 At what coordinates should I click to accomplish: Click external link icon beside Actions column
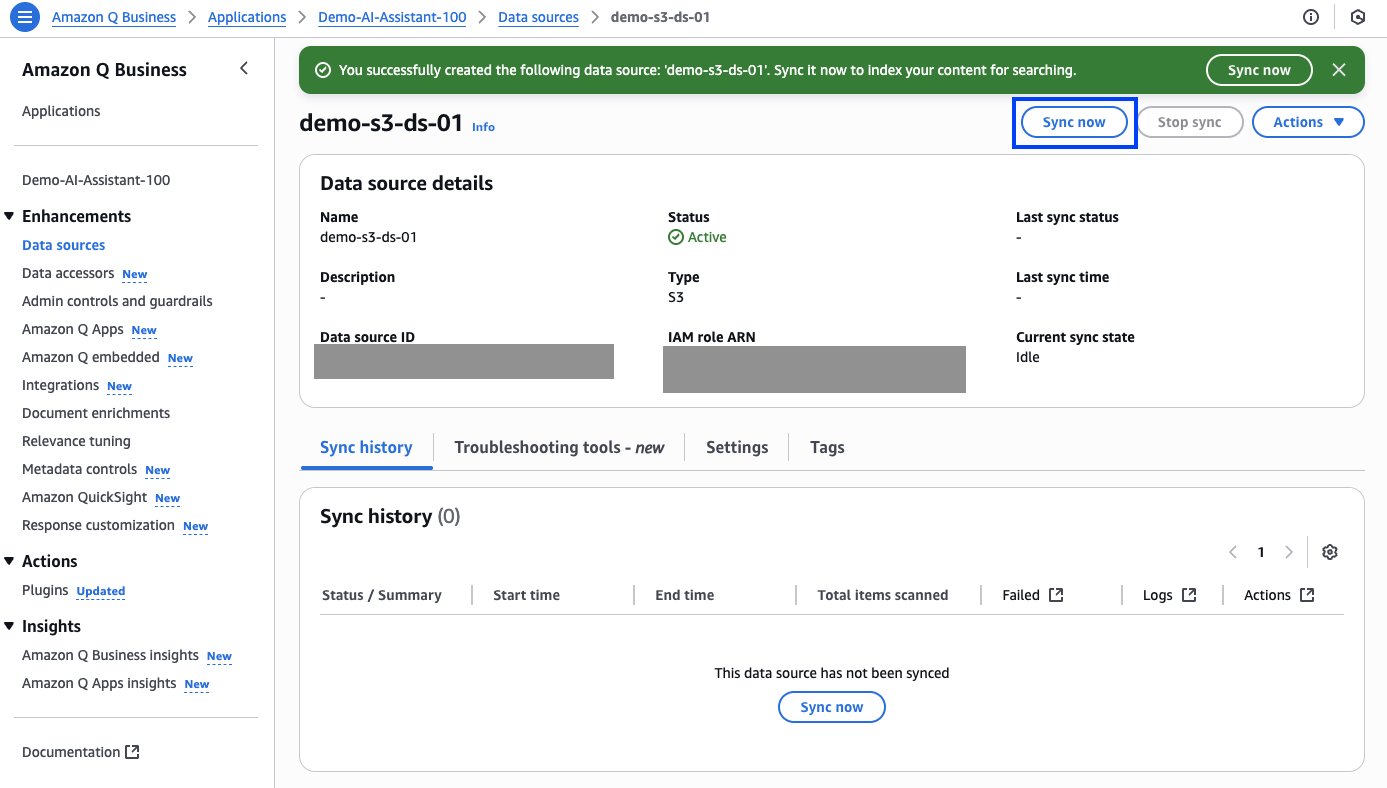pos(1307,595)
